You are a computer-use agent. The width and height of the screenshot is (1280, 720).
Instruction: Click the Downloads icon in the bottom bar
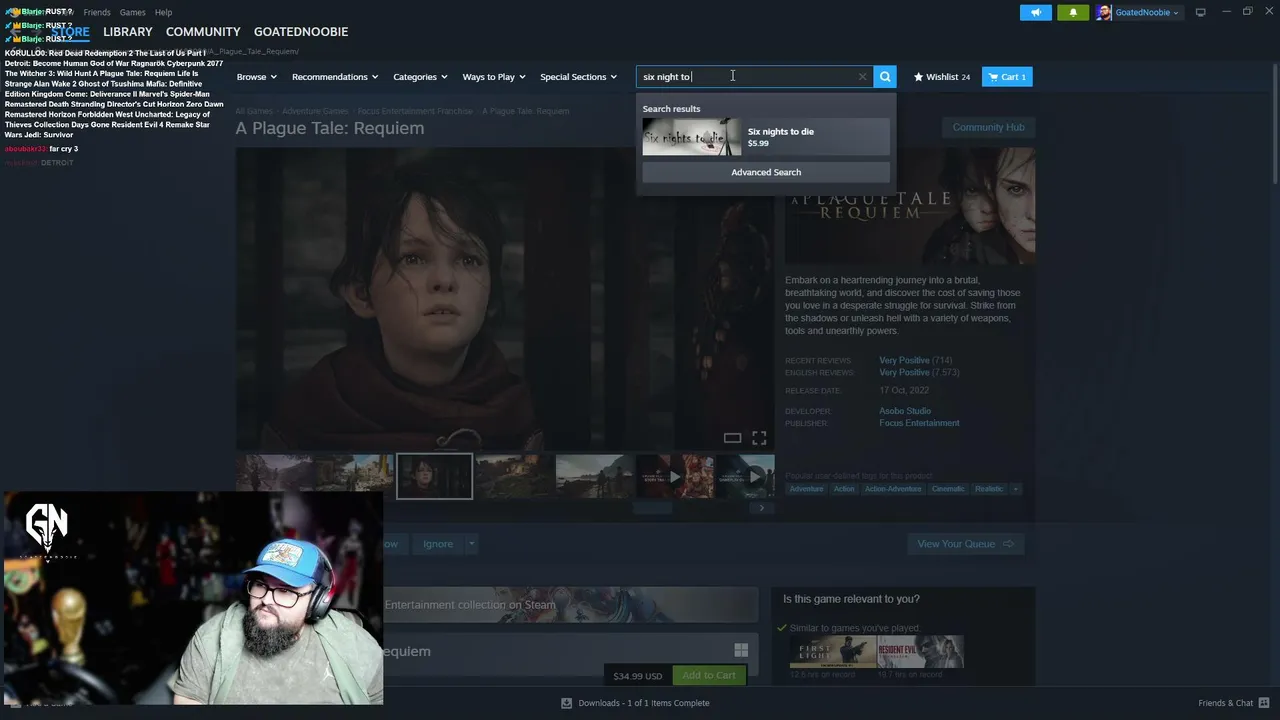point(566,703)
